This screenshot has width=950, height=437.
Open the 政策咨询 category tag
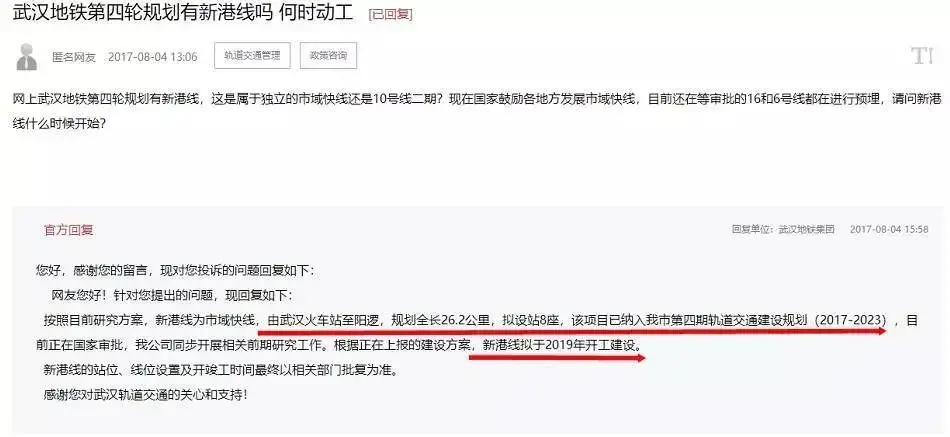click(328, 56)
